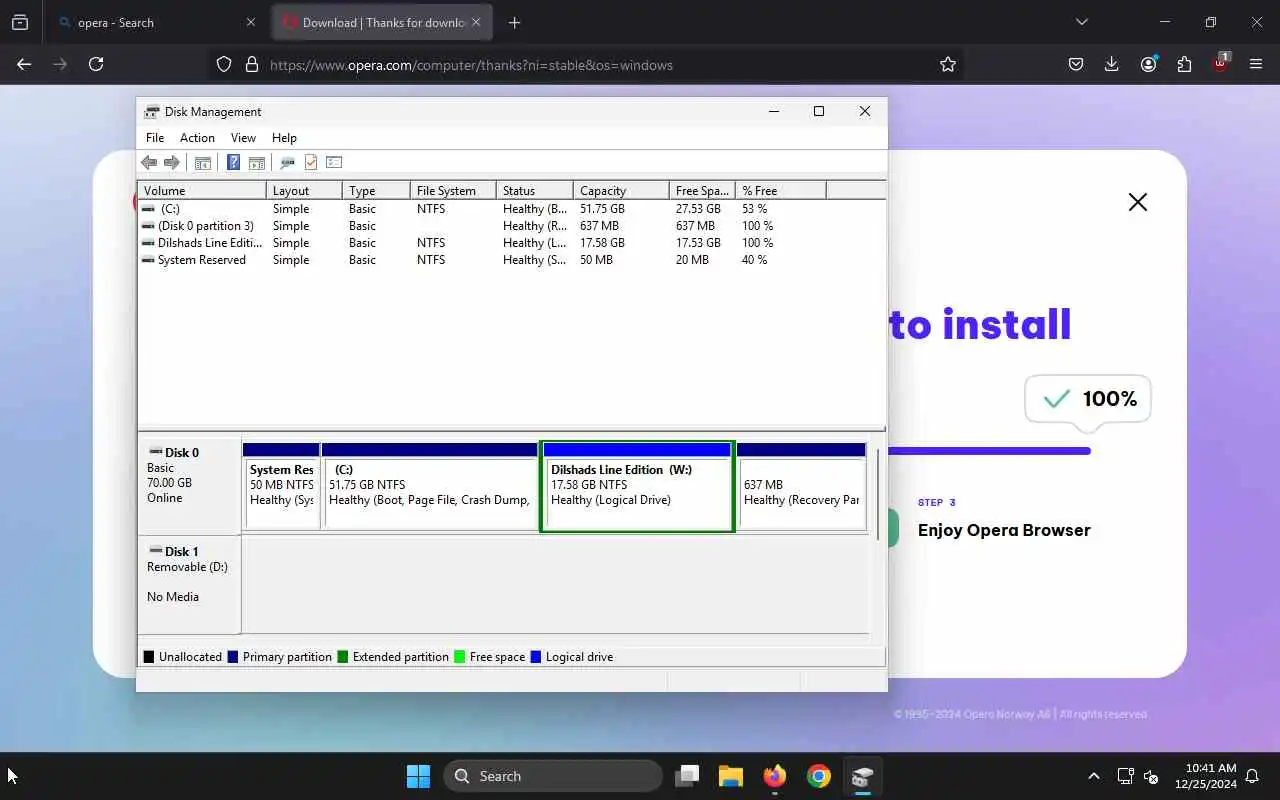Click the 27.53 GB free space cell

tap(698, 209)
